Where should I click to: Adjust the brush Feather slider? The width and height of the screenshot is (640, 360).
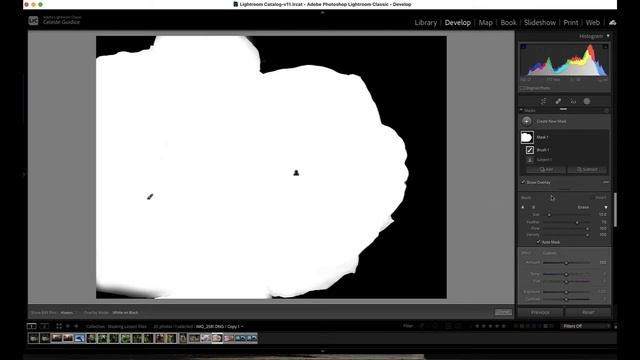(577, 222)
